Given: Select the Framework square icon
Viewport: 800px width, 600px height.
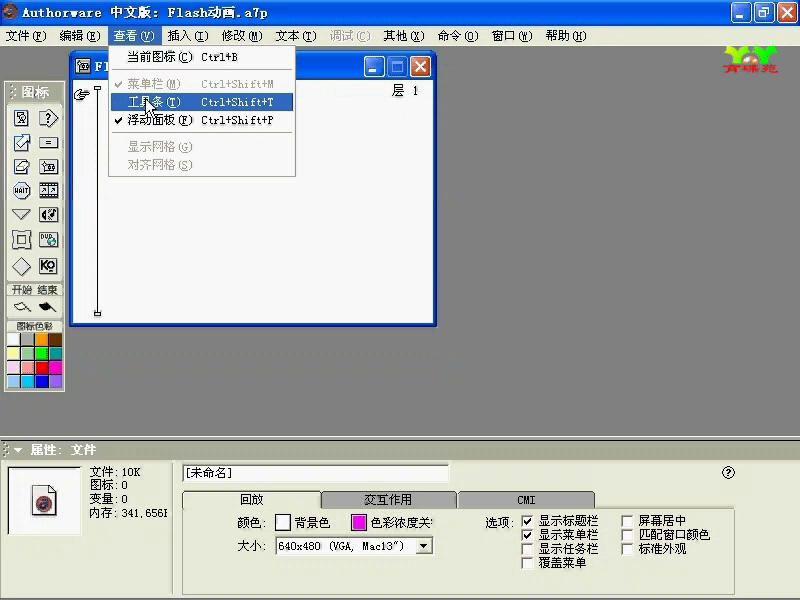Looking at the screenshot, I should [21, 239].
